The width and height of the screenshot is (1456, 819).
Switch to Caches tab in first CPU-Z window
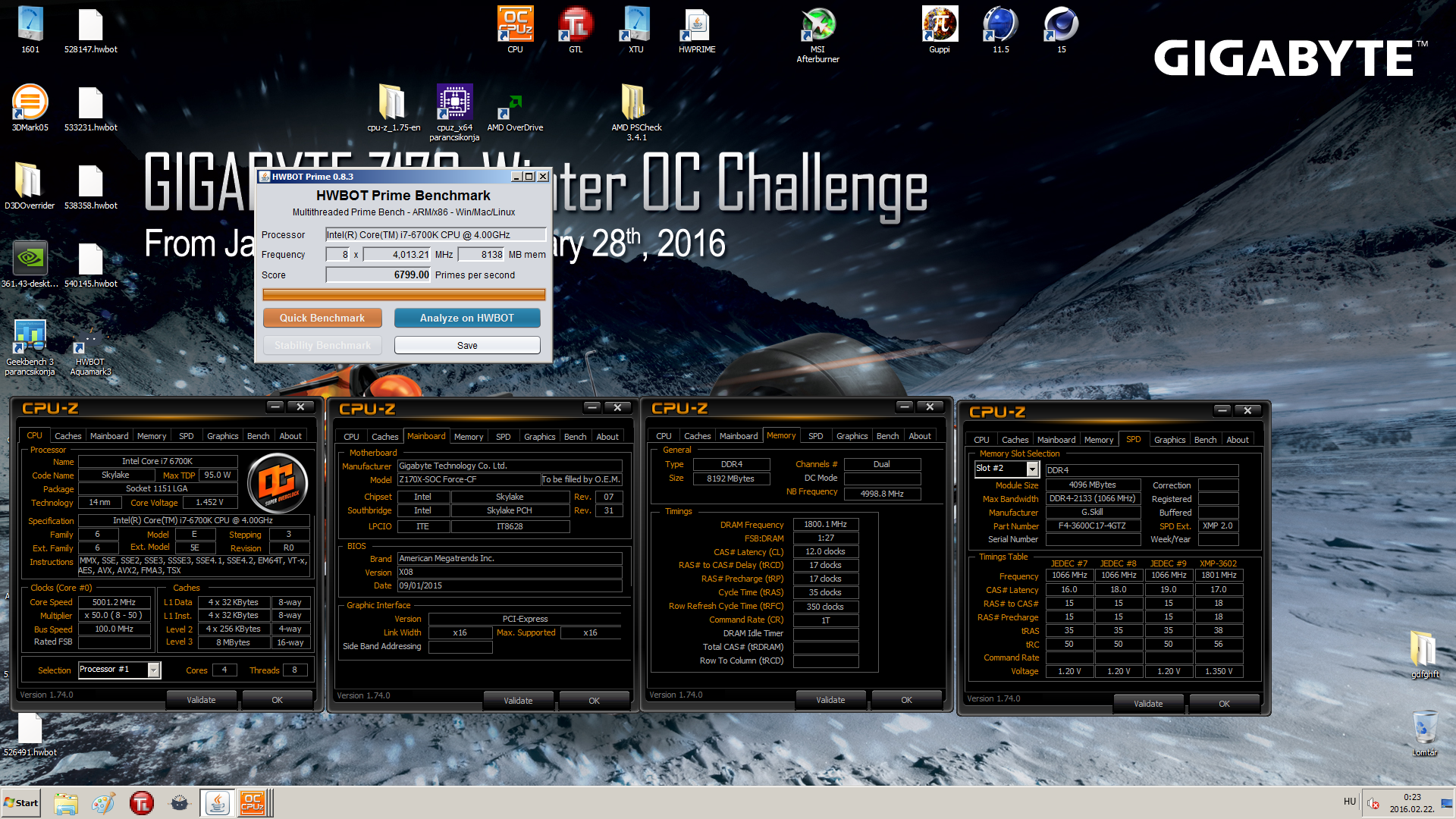pos(67,436)
